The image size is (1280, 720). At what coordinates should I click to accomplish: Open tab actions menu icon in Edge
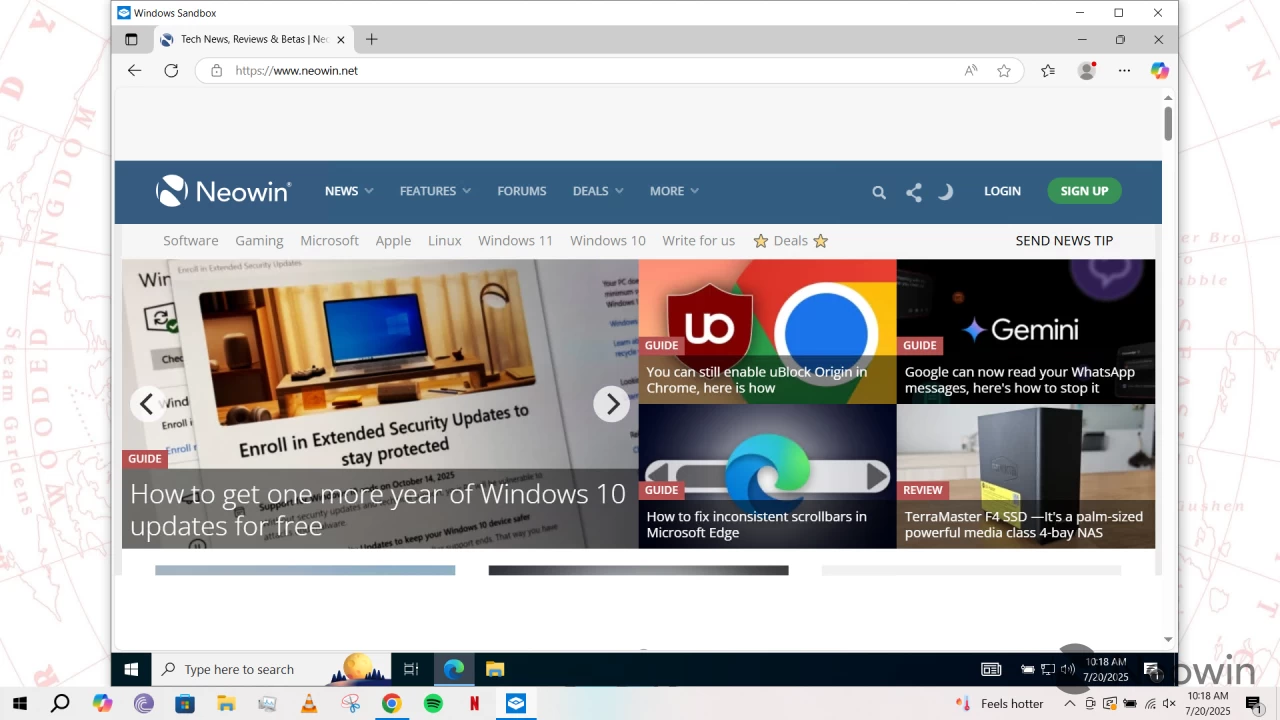[131, 39]
